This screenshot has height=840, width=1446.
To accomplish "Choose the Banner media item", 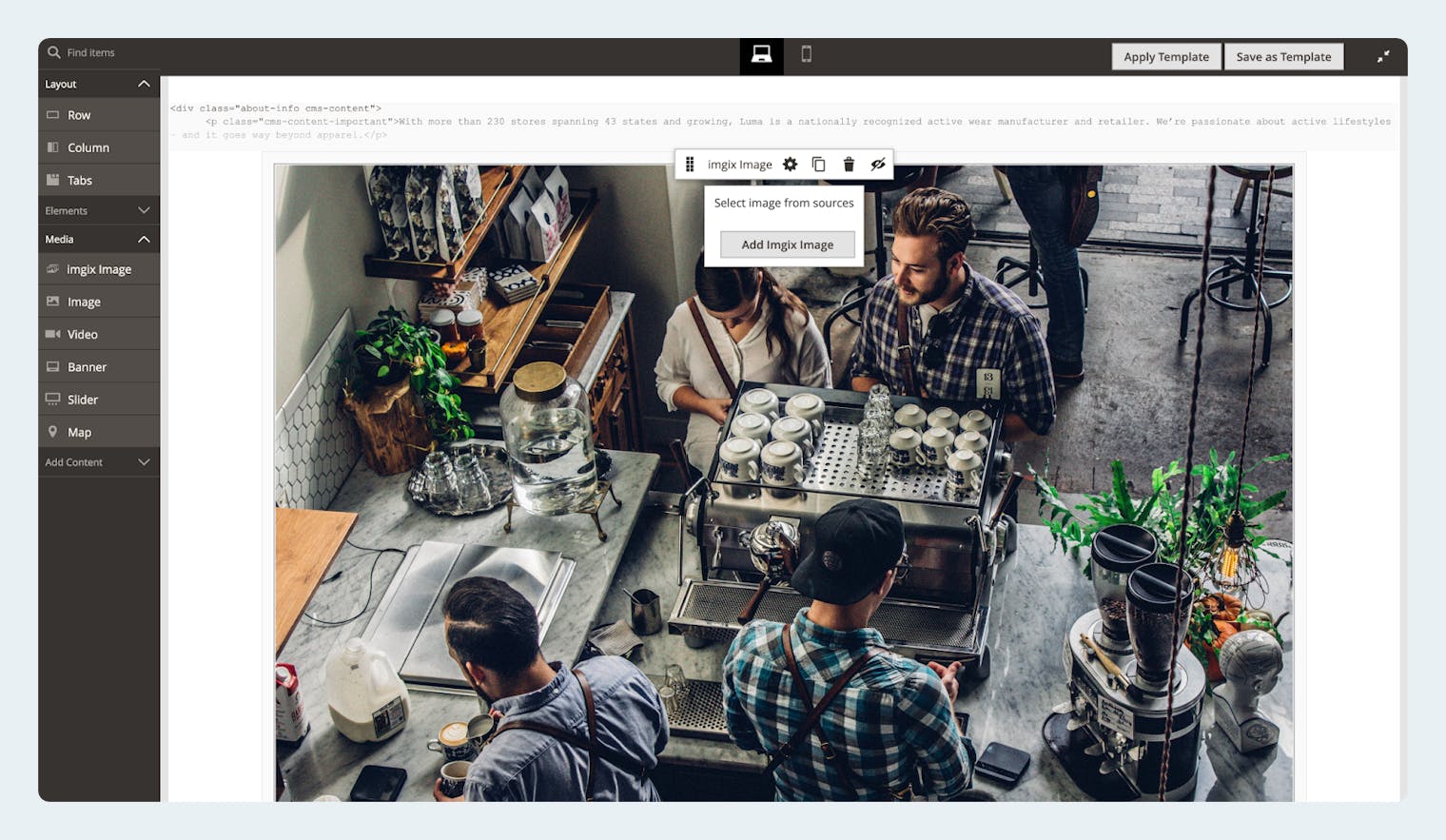I will tap(99, 367).
